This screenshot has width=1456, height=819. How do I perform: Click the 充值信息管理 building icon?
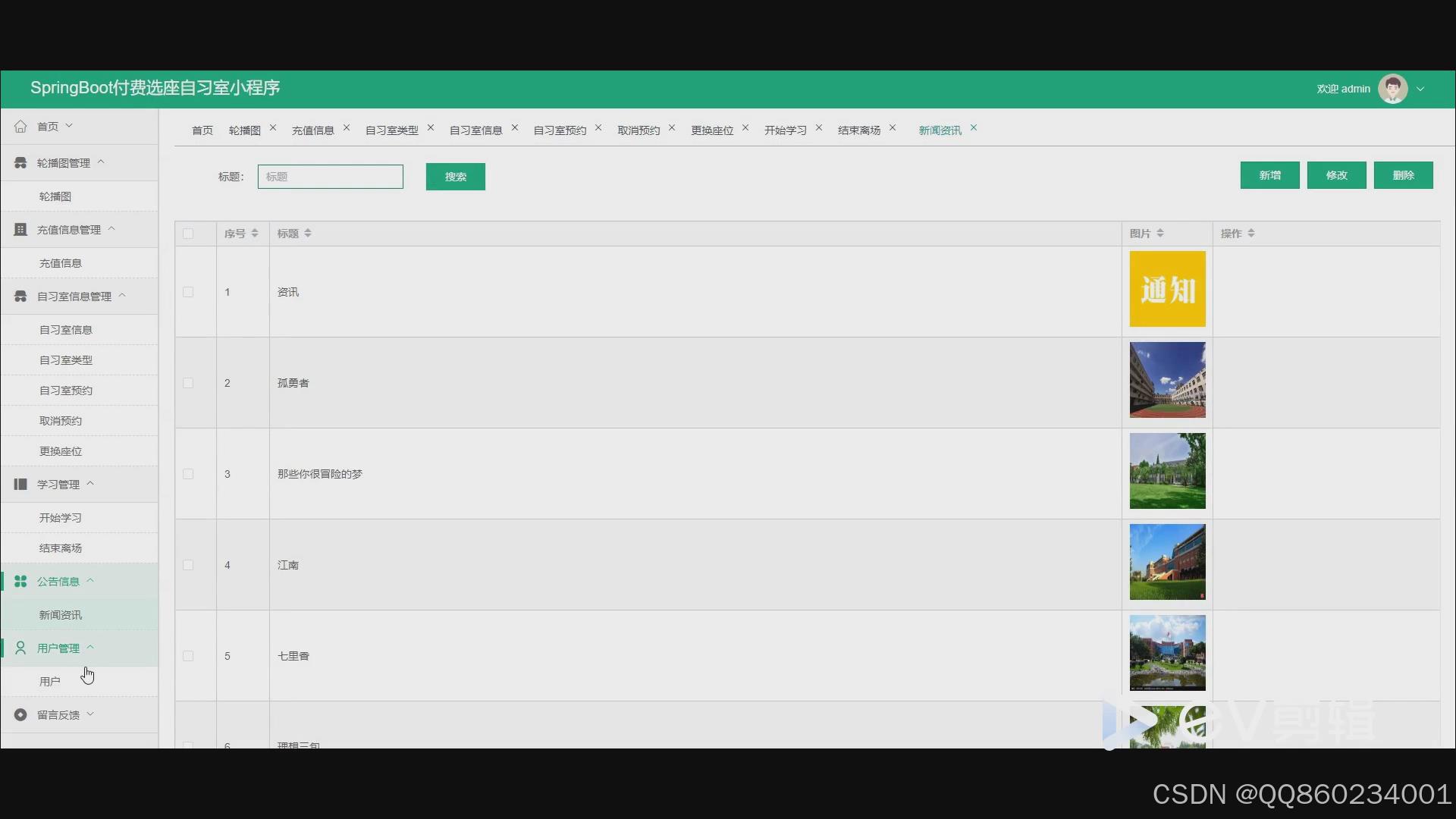tap(20, 230)
